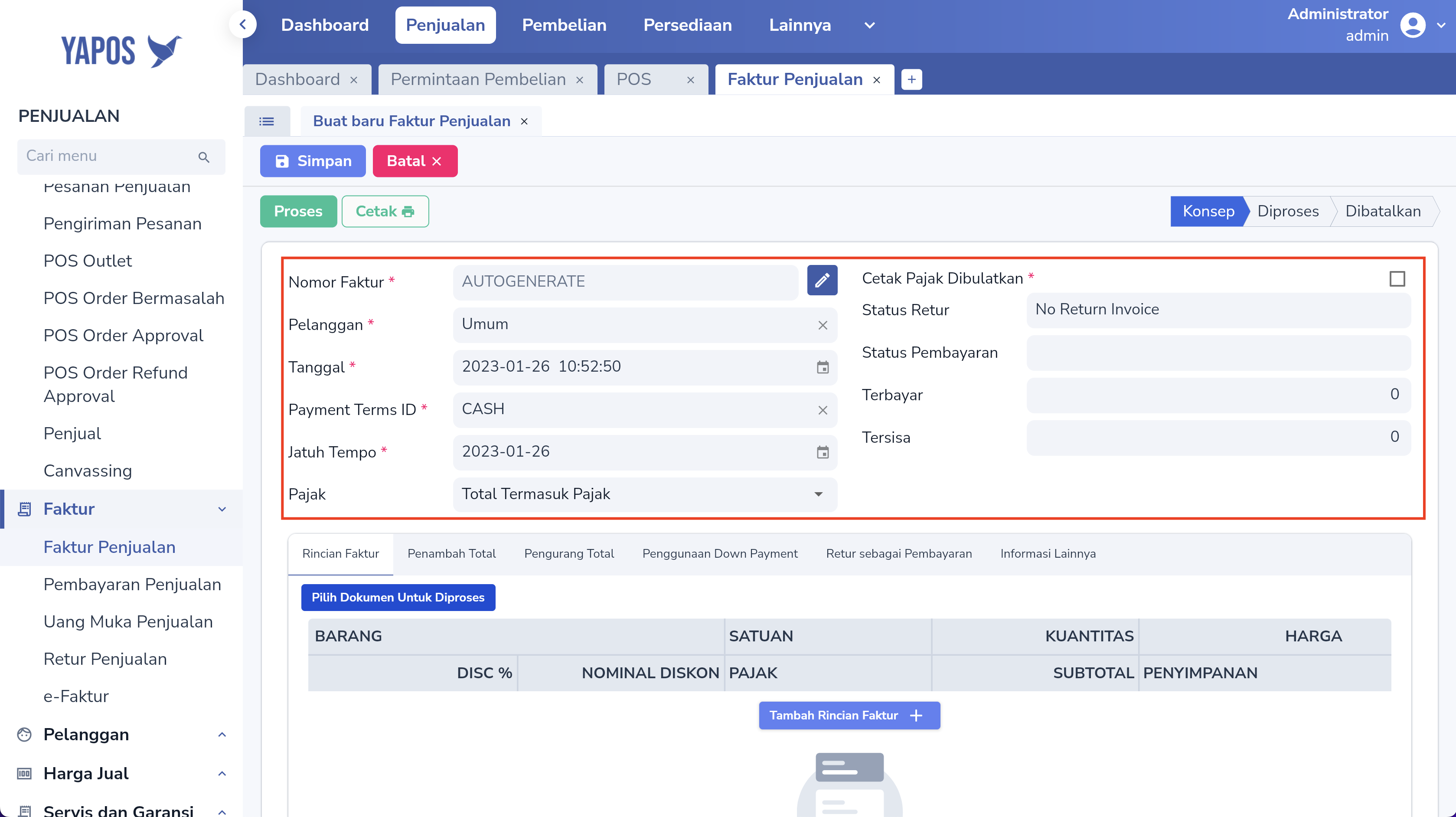Image resolution: width=1456 pixels, height=817 pixels.
Task: Click the YAPOS logo
Action: point(121,51)
